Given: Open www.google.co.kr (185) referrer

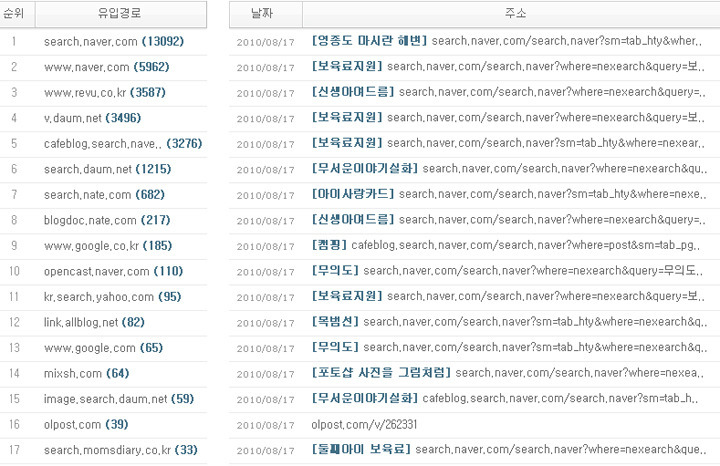Looking at the screenshot, I should tap(108, 246).
